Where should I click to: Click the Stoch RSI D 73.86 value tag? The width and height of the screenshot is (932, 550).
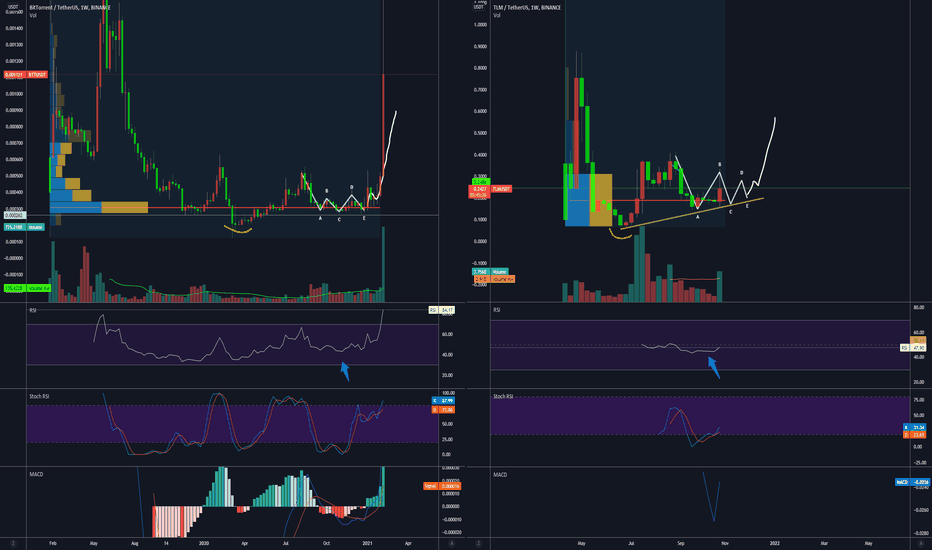443,410
